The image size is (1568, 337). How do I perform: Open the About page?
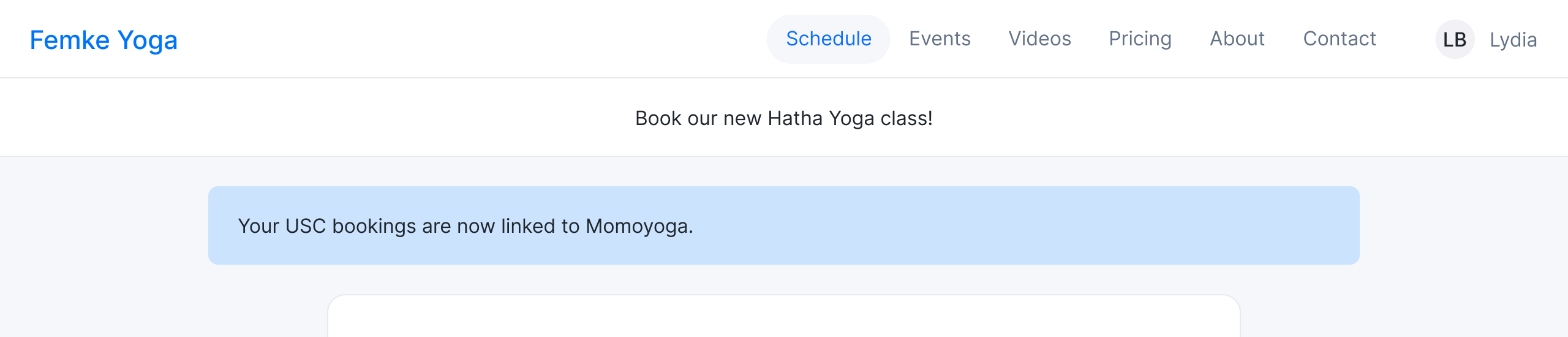1237,39
